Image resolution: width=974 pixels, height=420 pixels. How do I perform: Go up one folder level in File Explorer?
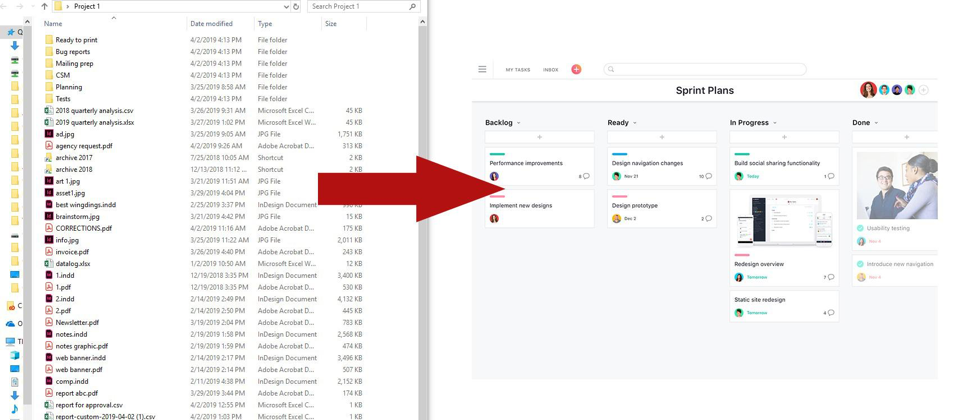coord(44,7)
